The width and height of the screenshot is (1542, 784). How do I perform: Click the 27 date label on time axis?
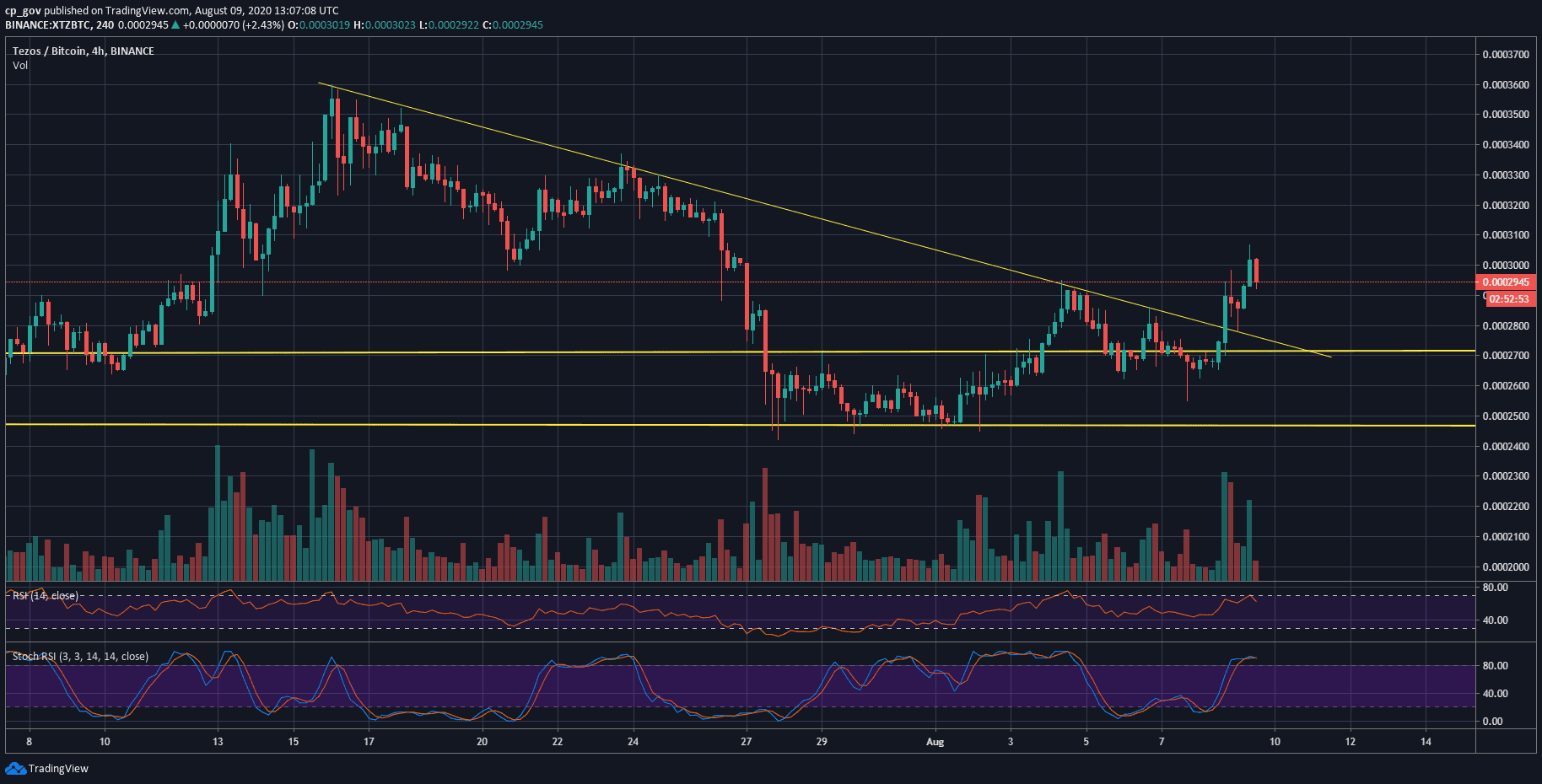(746, 742)
